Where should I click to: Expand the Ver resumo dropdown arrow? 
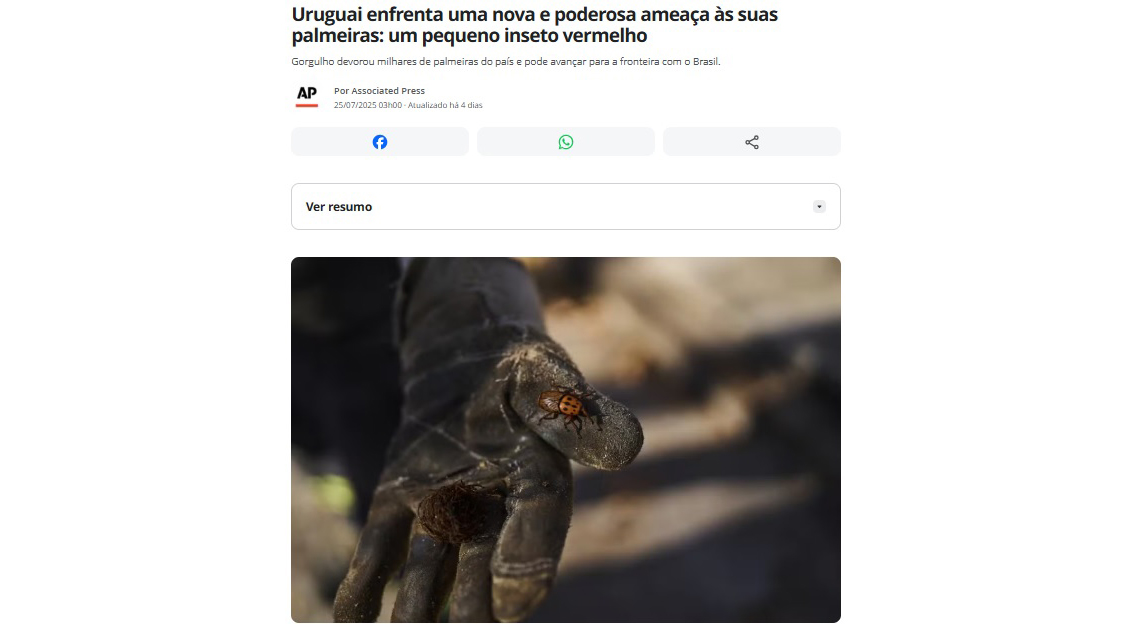[x=819, y=206]
